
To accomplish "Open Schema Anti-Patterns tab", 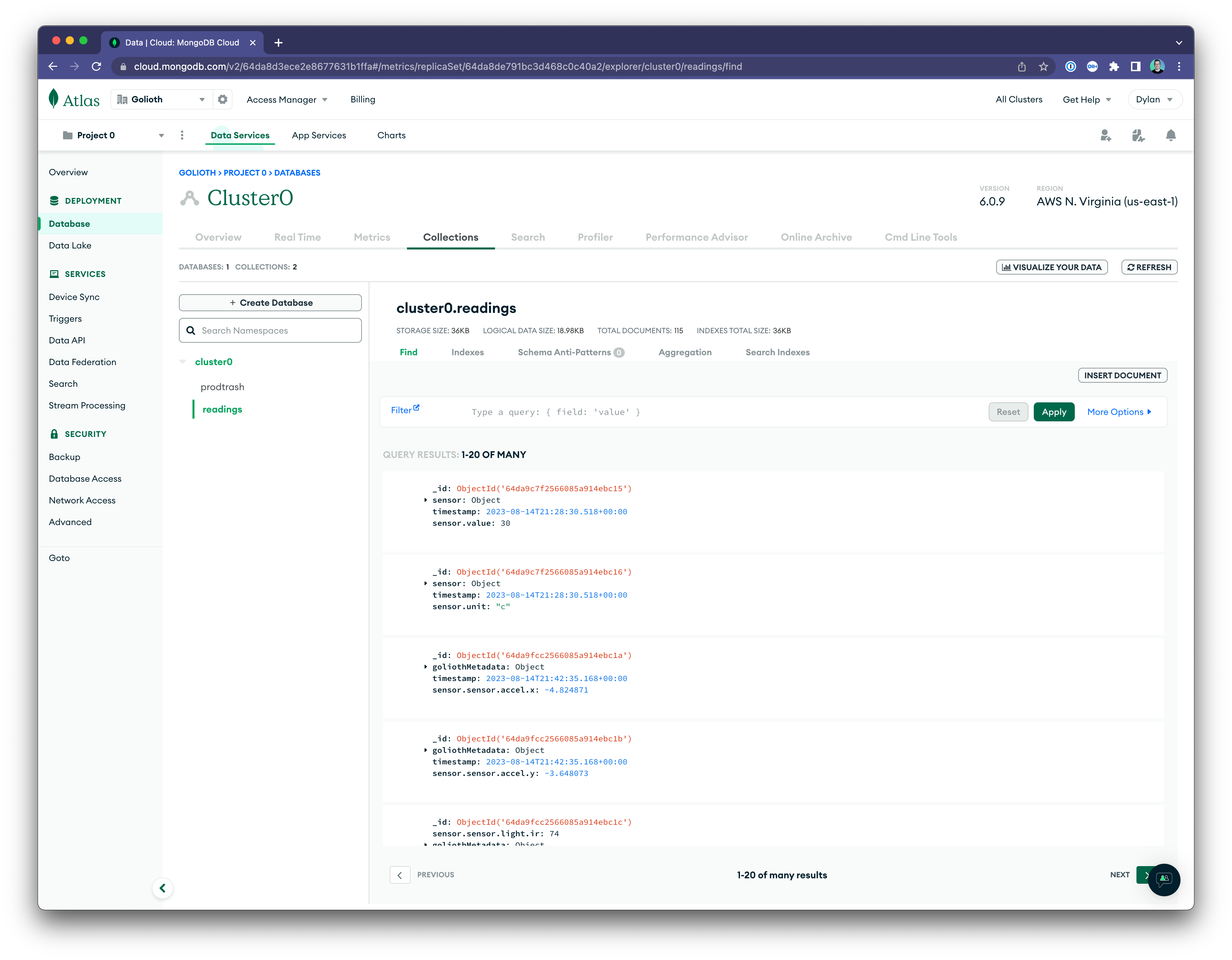I will click(x=571, y=352).
